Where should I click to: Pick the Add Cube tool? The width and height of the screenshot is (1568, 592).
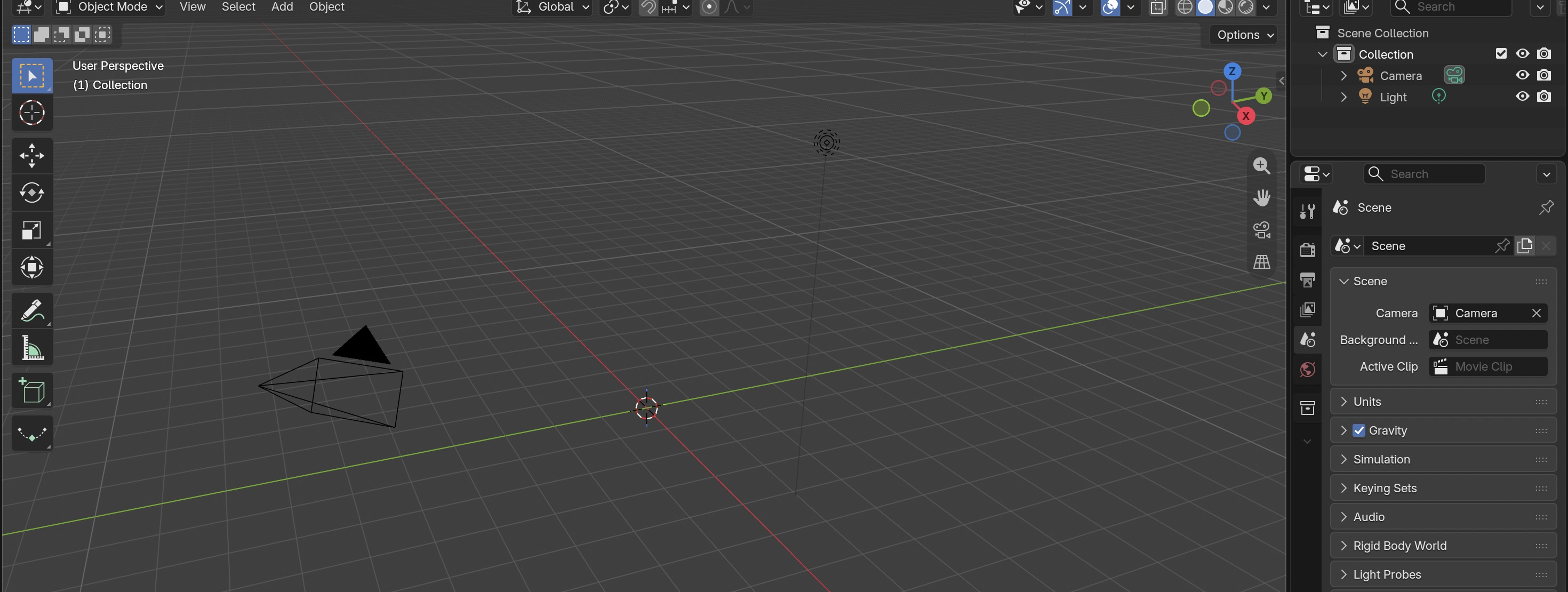(x=31, y=390)
